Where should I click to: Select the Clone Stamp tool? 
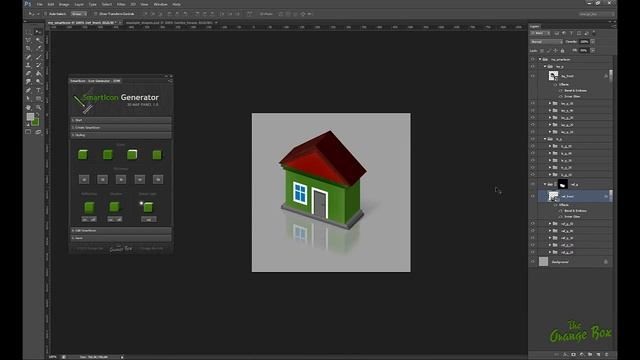[28, 65]
